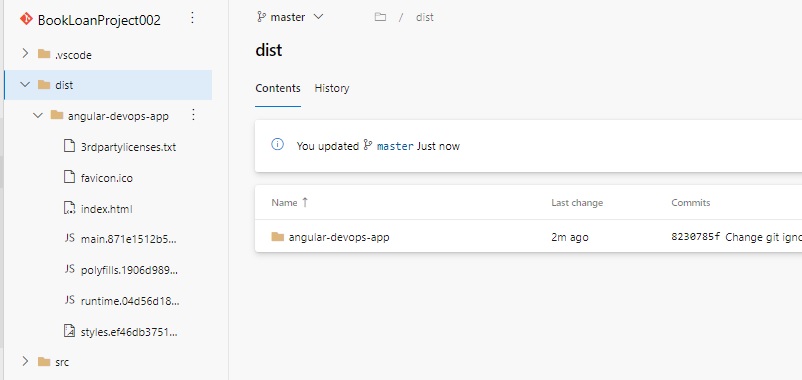Open the master branch selector dropdown

pyautogui.click(x=290, y=17)
